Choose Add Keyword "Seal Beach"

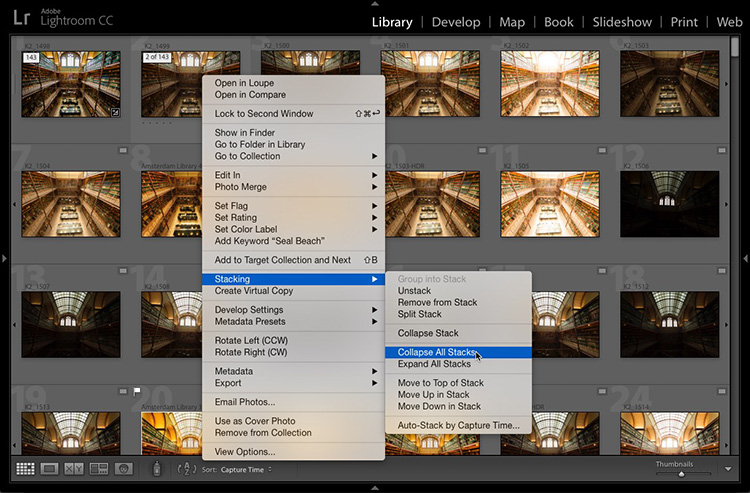tap(293, 241)
